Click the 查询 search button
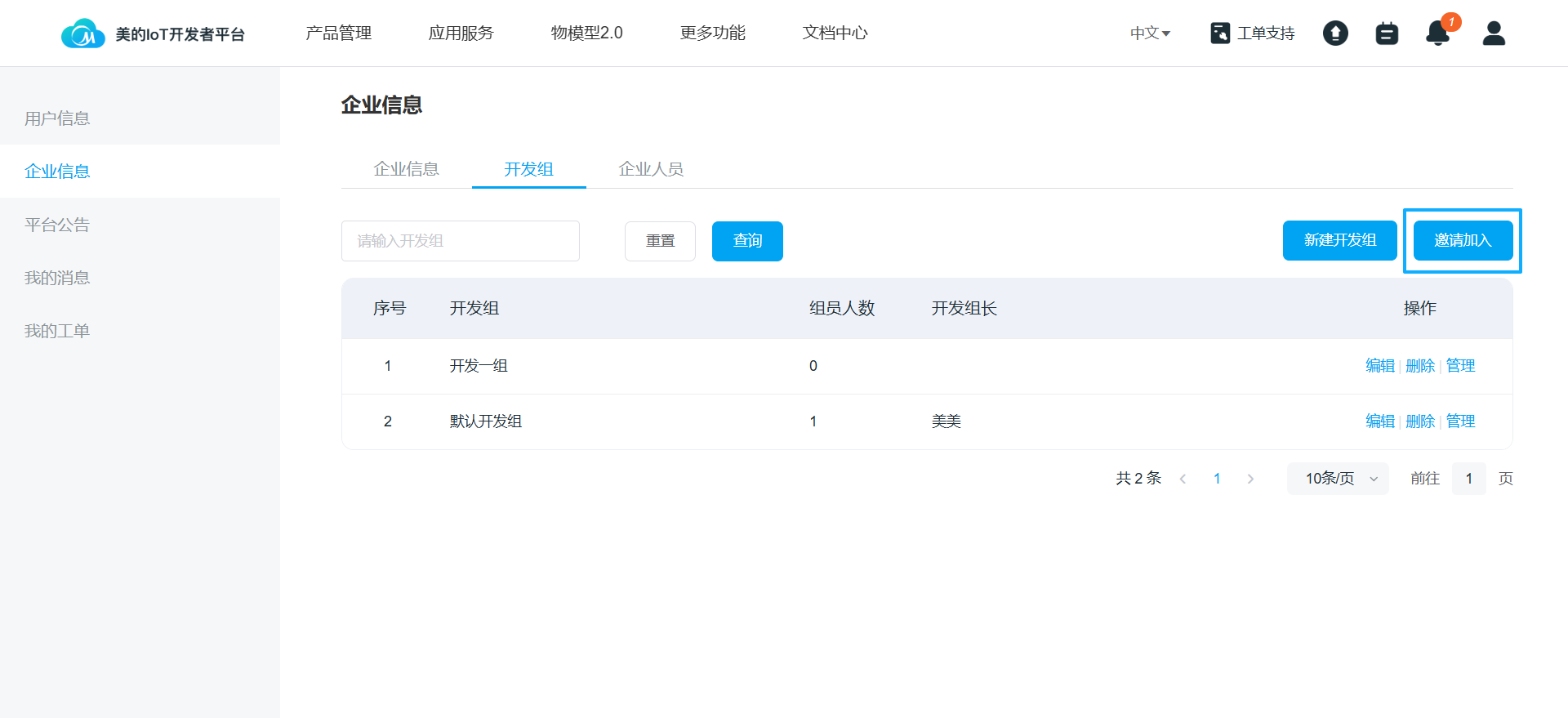Screen dimensions: 1568x718 (x=747, y=241)
